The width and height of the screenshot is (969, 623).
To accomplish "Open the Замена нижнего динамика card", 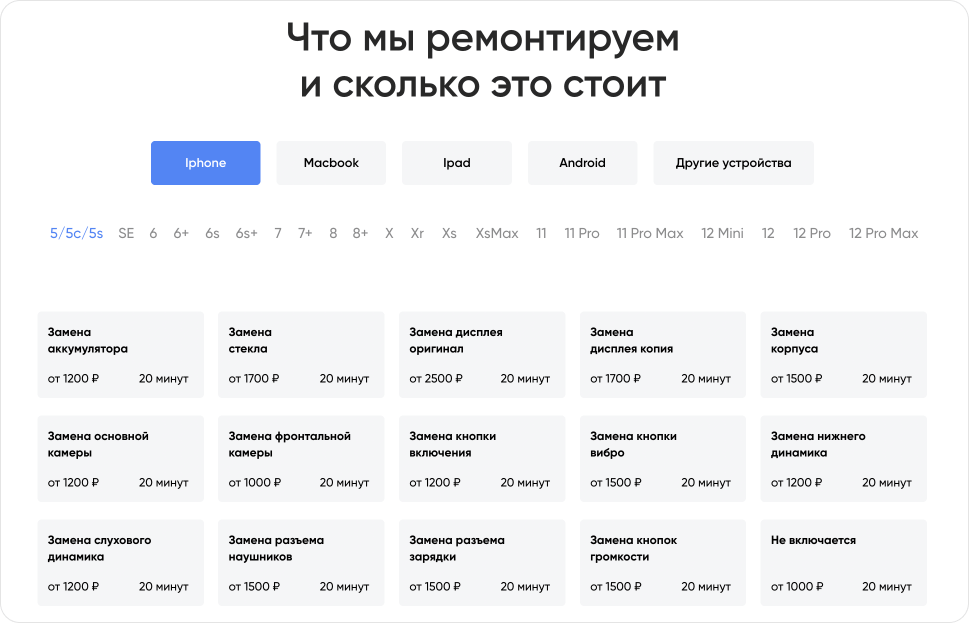I will [x=844, y=459].
